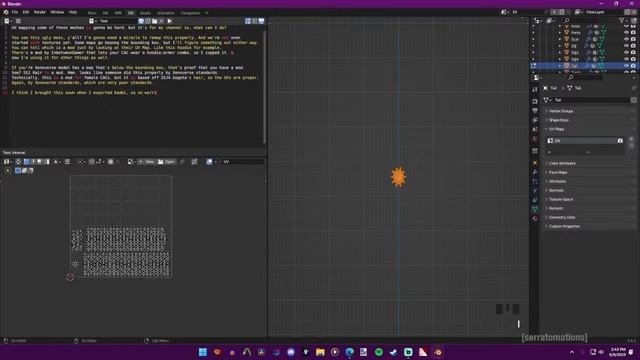Select UV vertex selection mode
The image size is (640, 360).
click(x=27, y=162)
